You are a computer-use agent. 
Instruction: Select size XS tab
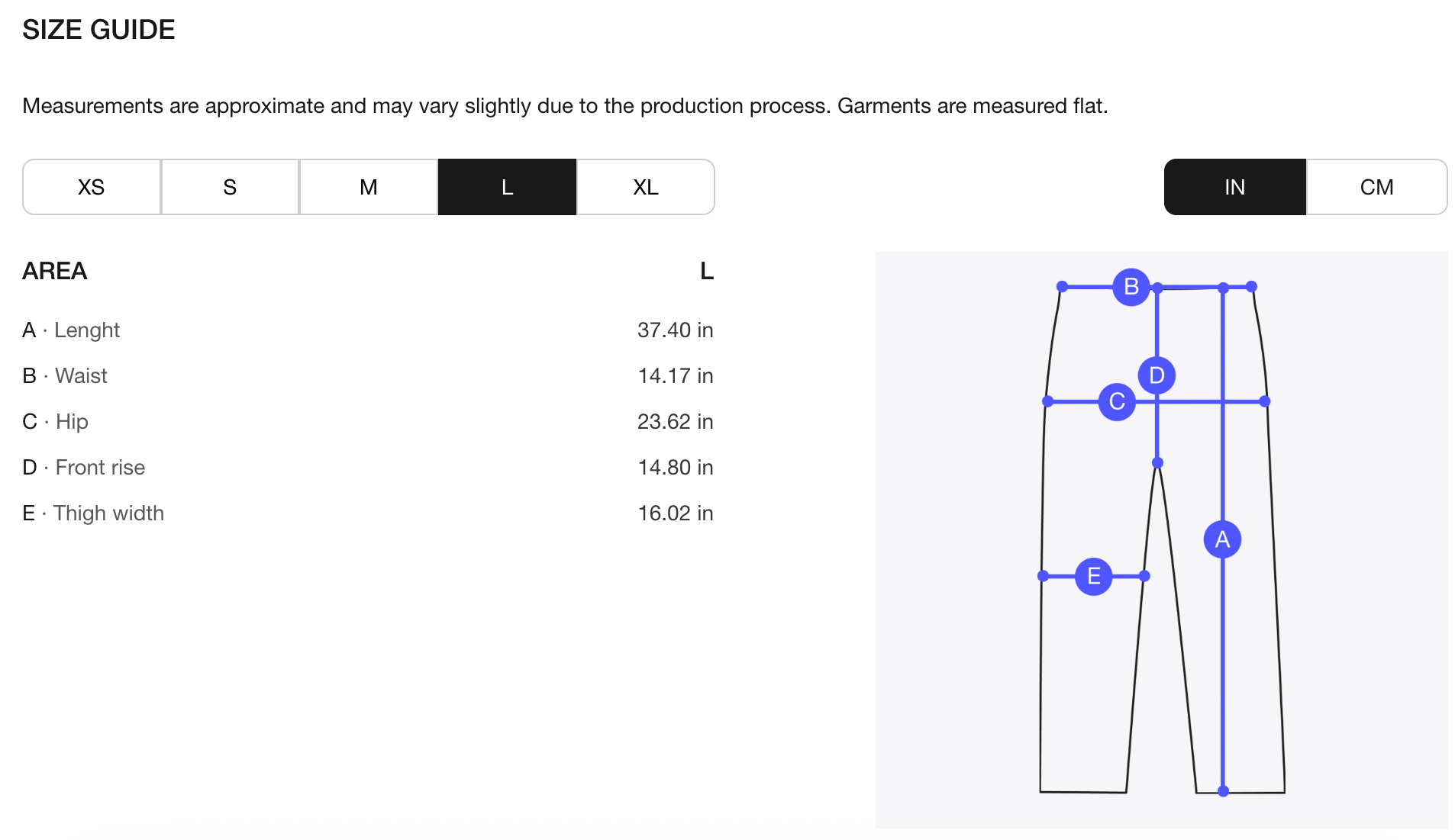pyautogui.click(x=92, y=187)
